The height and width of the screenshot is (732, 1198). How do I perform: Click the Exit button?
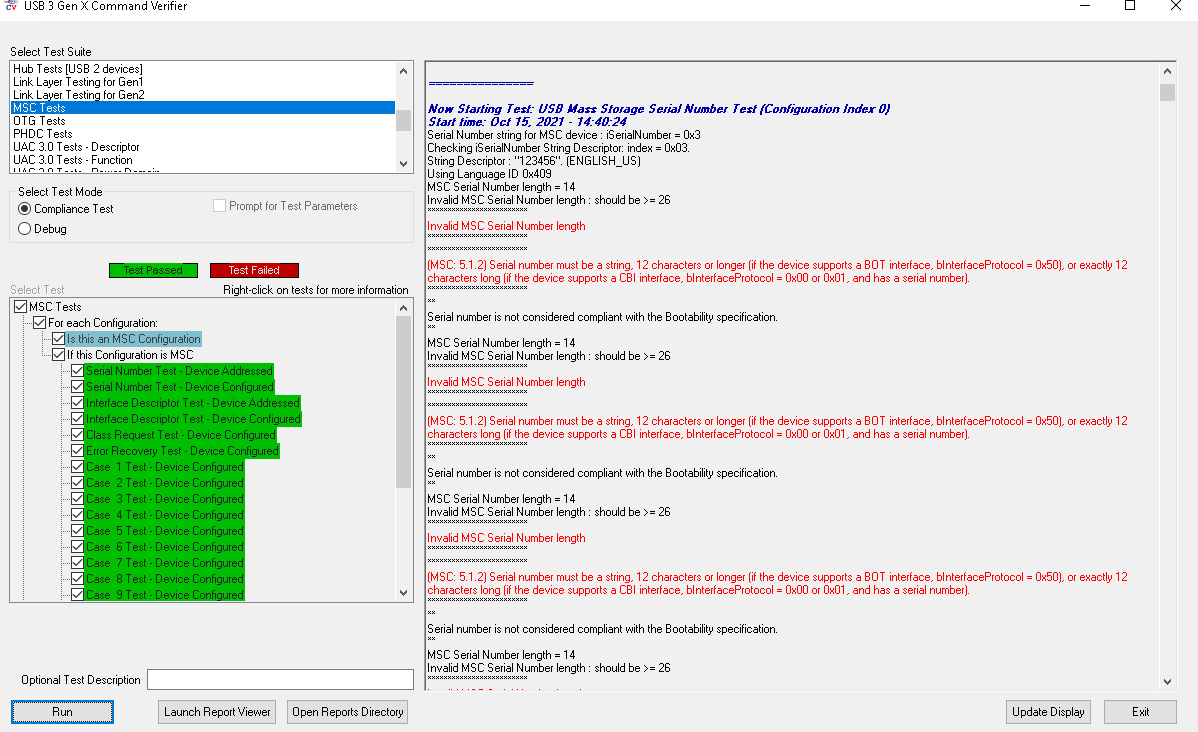tap(1140, 711)
